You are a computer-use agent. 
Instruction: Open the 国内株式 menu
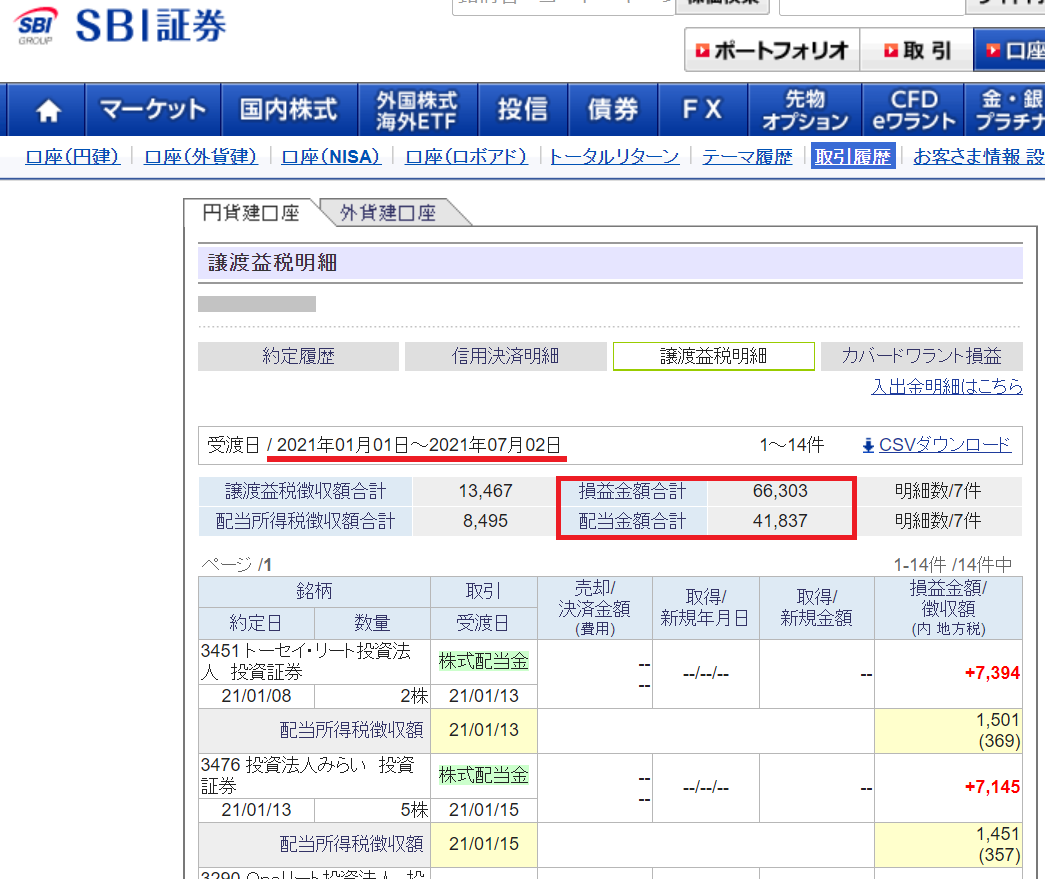click(x=289, y=110)
